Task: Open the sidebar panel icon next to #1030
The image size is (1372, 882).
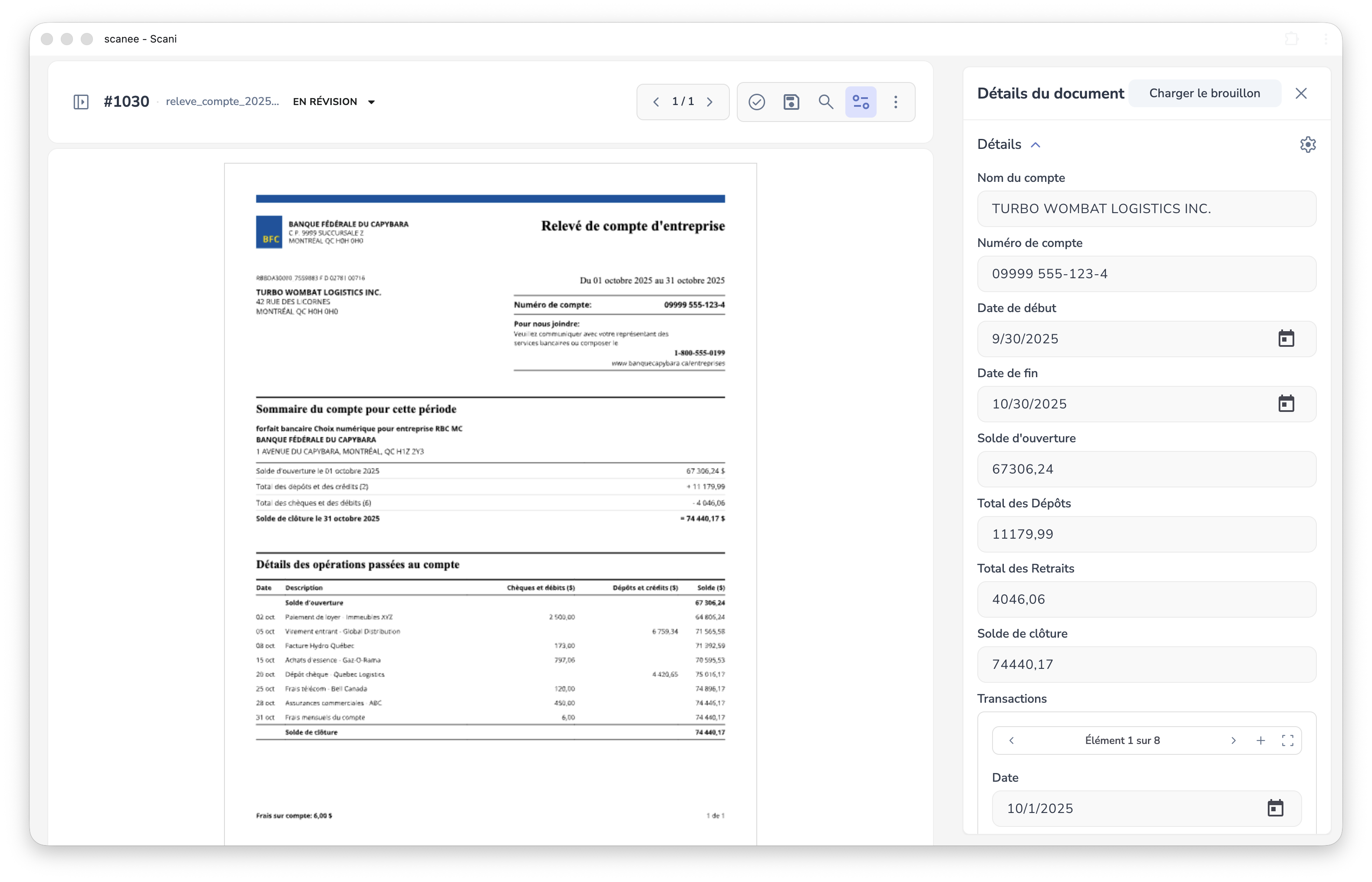Action: pyautogui.click(x=80, y=102)
